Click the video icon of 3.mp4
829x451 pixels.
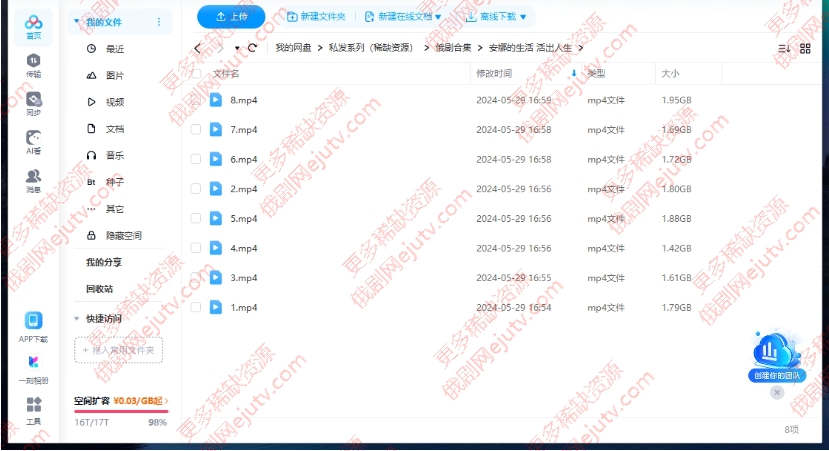click(x=216, y=278)
